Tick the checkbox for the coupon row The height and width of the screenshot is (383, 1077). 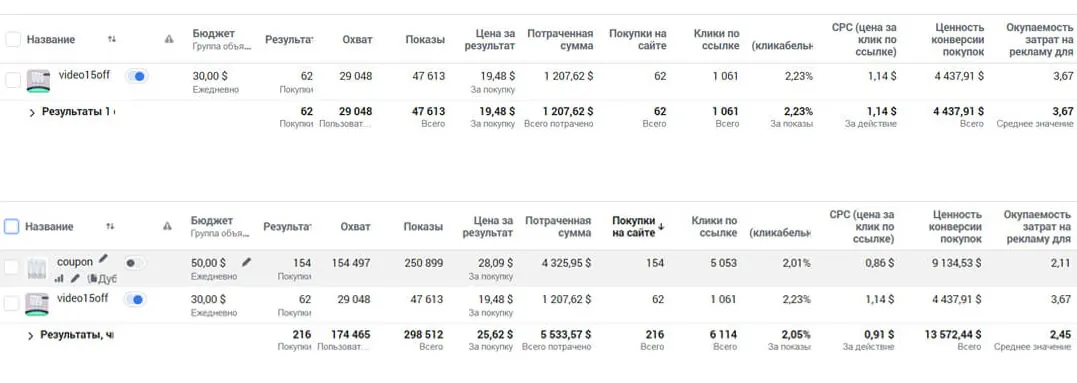(x=12, y=268)
